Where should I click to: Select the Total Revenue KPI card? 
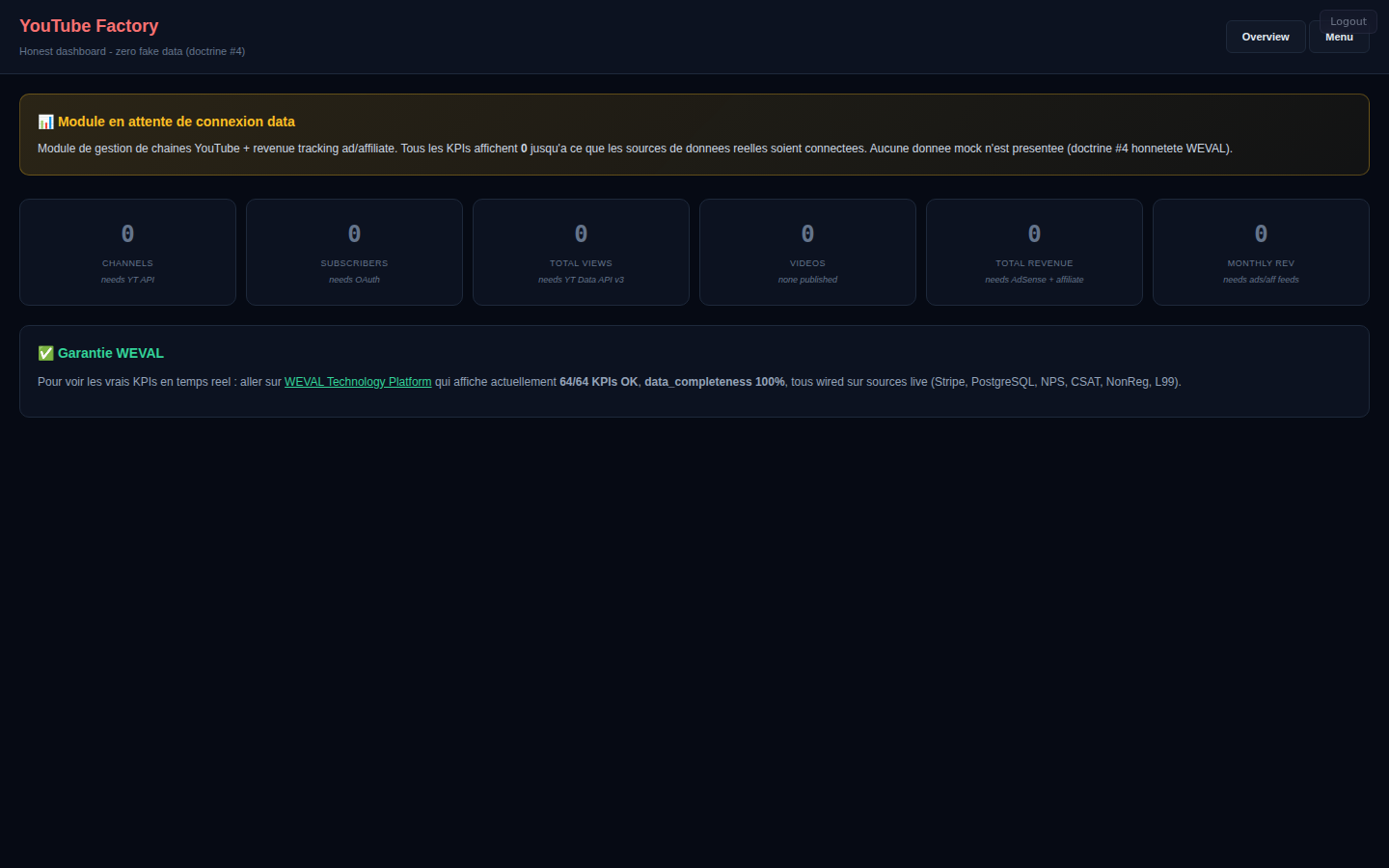pos(1034,253)
